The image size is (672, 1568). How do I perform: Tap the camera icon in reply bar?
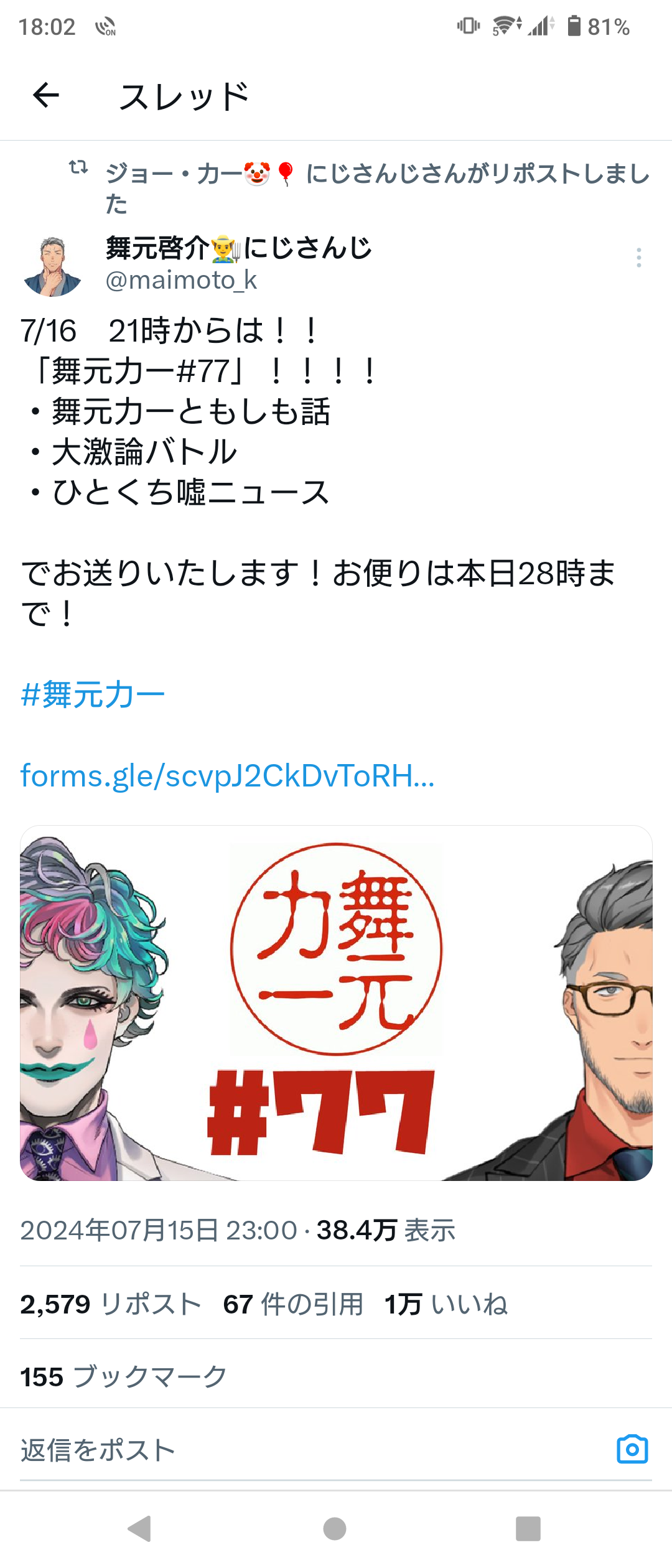pos(632,1450)
